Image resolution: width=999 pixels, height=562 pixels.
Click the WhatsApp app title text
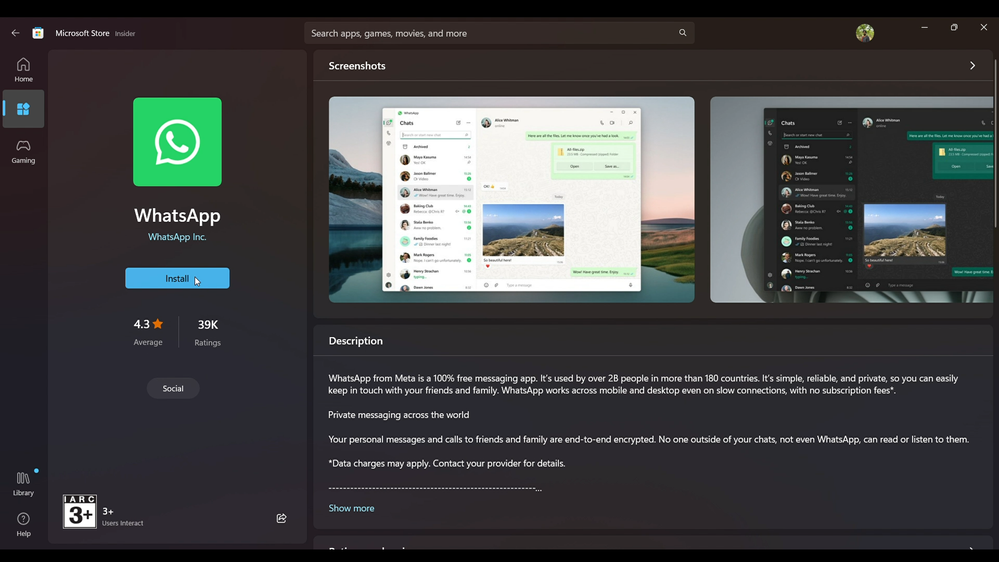[177, 215]
